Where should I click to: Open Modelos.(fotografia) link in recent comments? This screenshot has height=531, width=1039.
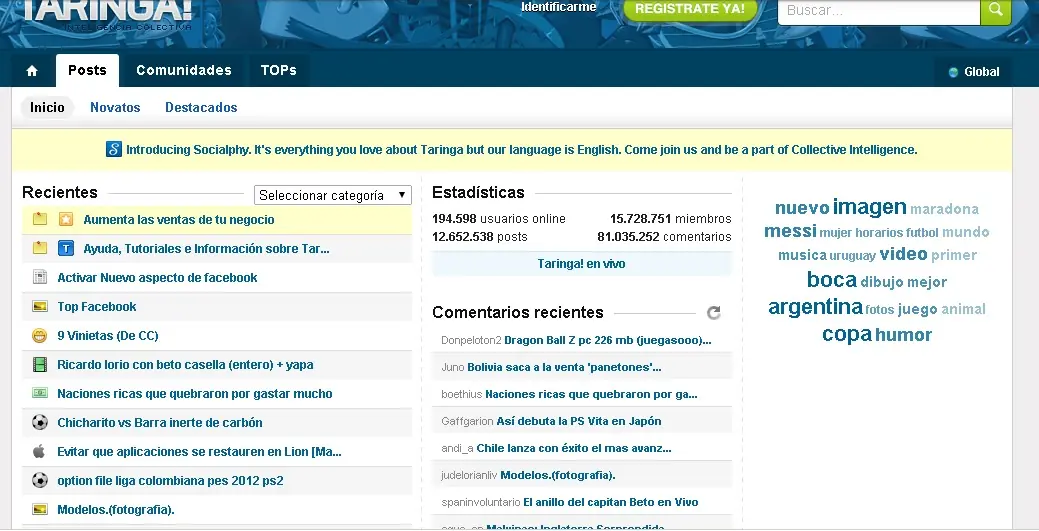[558, 475]
